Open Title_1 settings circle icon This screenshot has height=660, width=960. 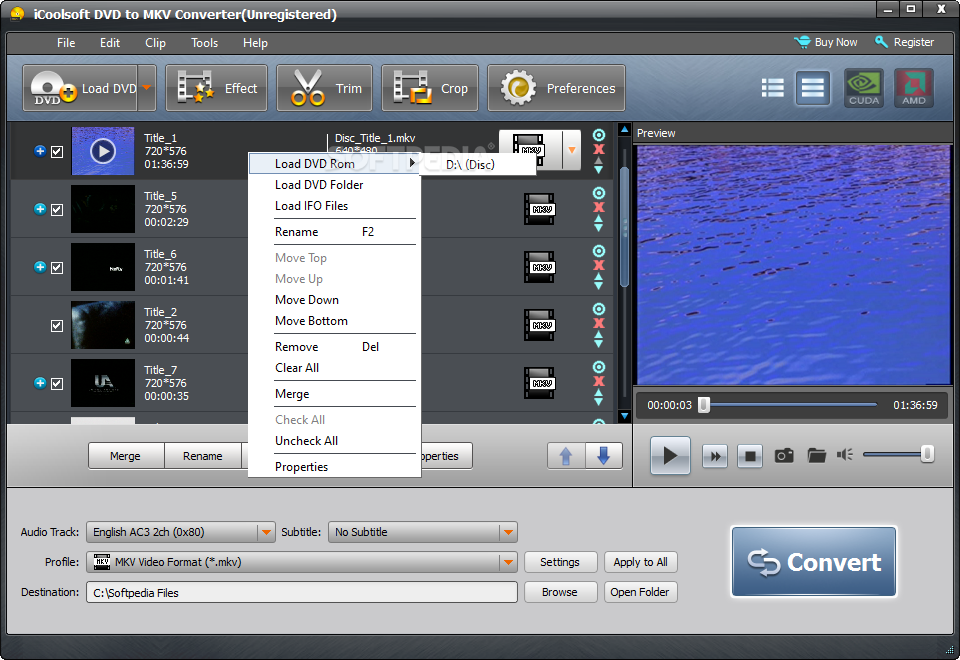(599, 135)
